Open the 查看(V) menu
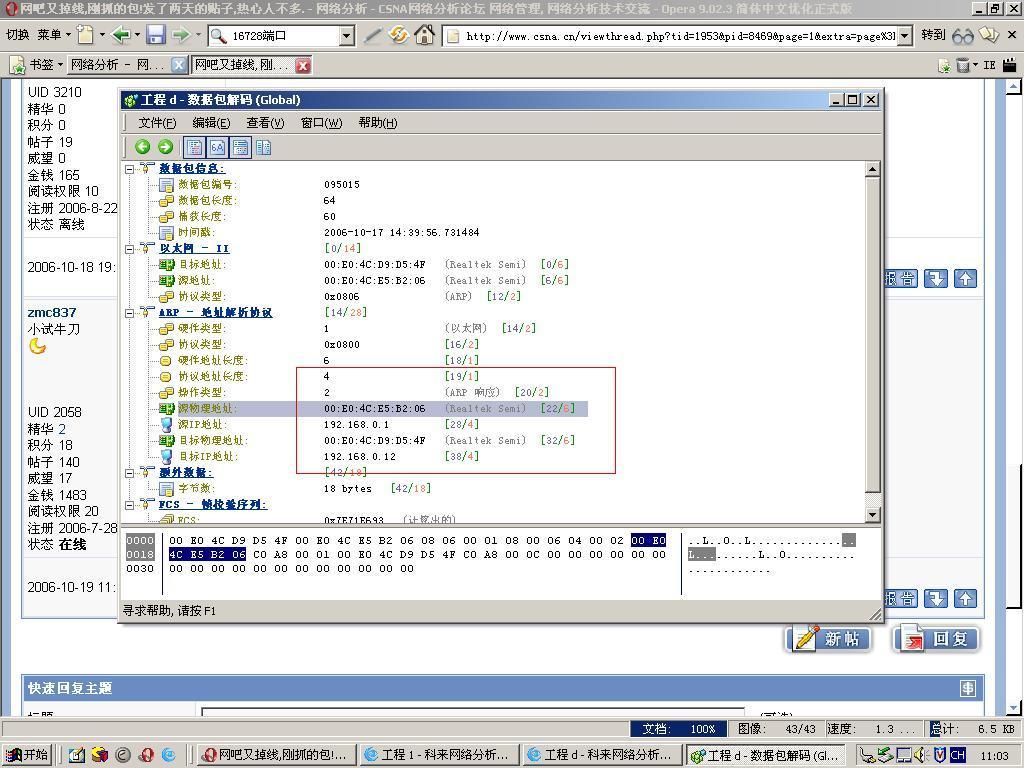The width and height of the screenshot is (1024, 768). point(265,123)
